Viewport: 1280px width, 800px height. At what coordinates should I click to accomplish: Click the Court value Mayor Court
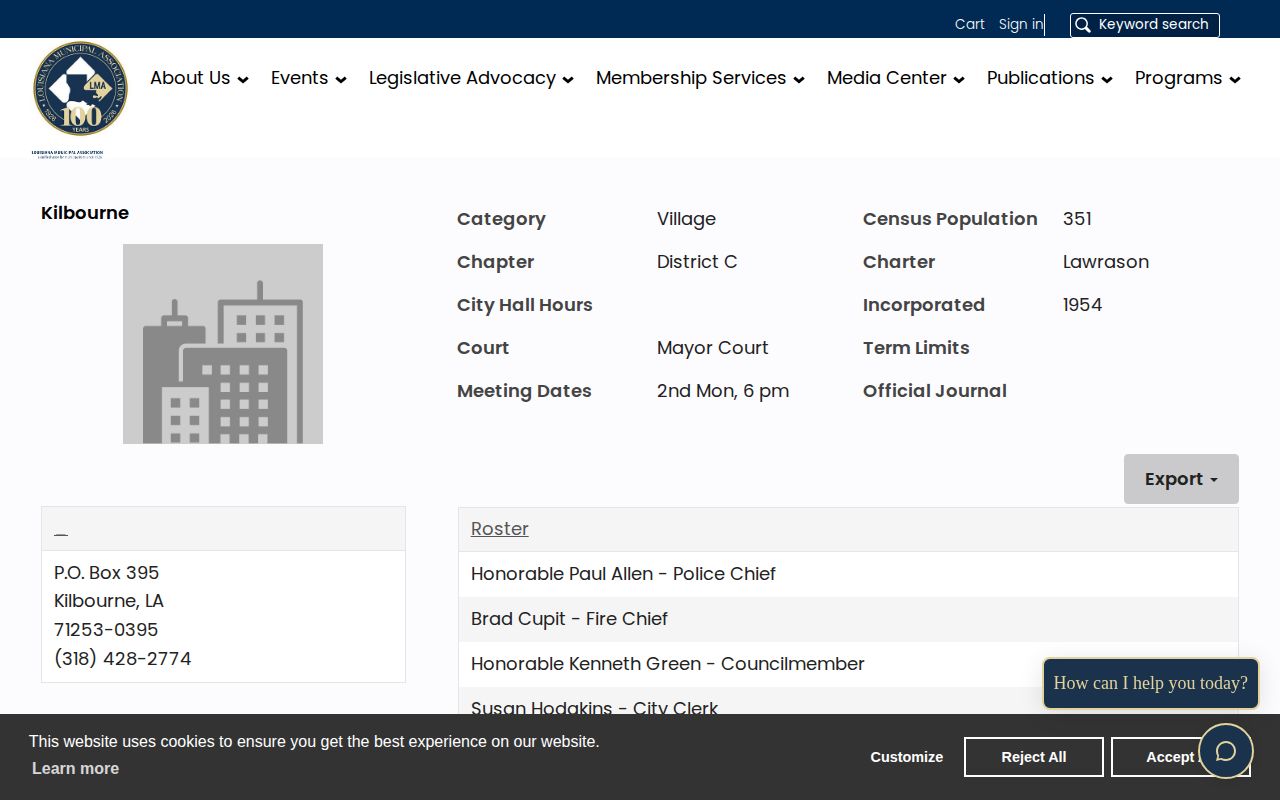713,348
